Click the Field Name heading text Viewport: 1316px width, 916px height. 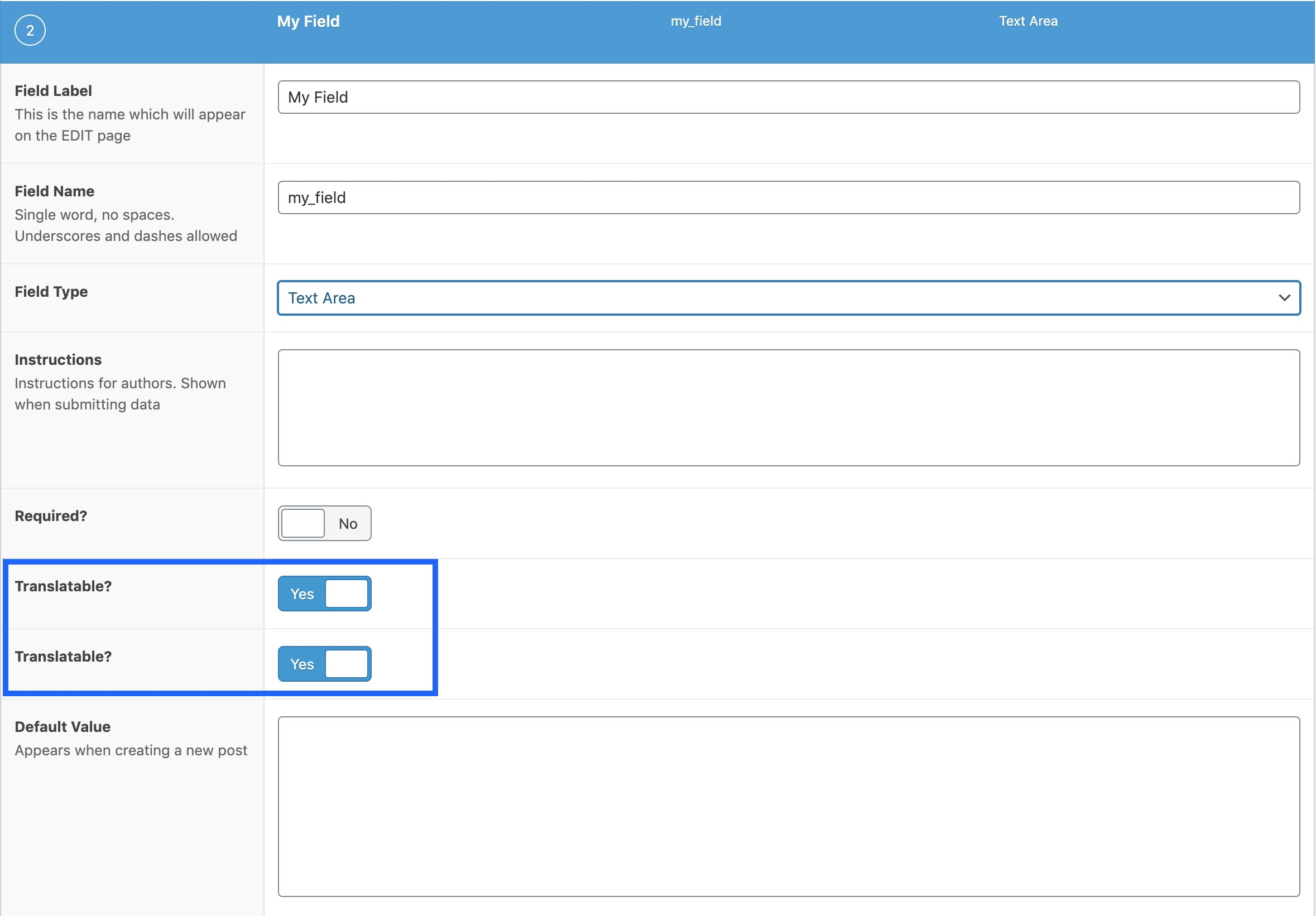pos(54,191)
